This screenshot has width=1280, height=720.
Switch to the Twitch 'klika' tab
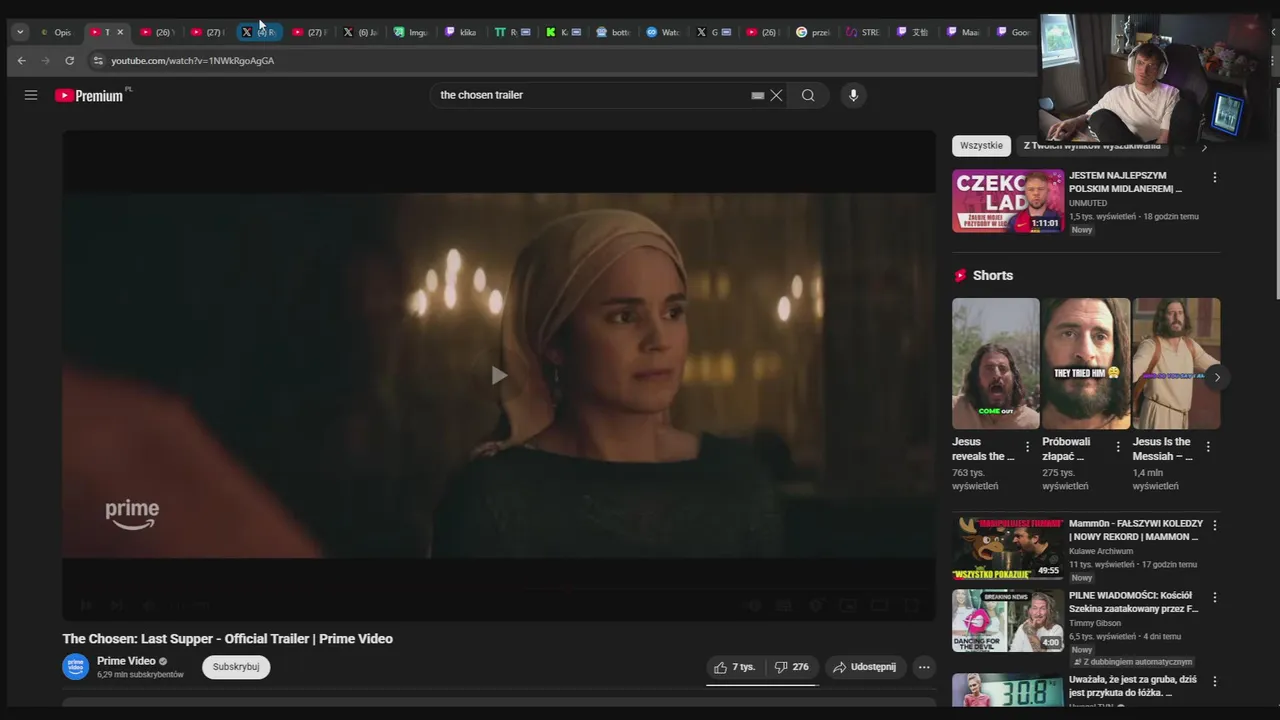pyautogui.click(x=461, y=32)
